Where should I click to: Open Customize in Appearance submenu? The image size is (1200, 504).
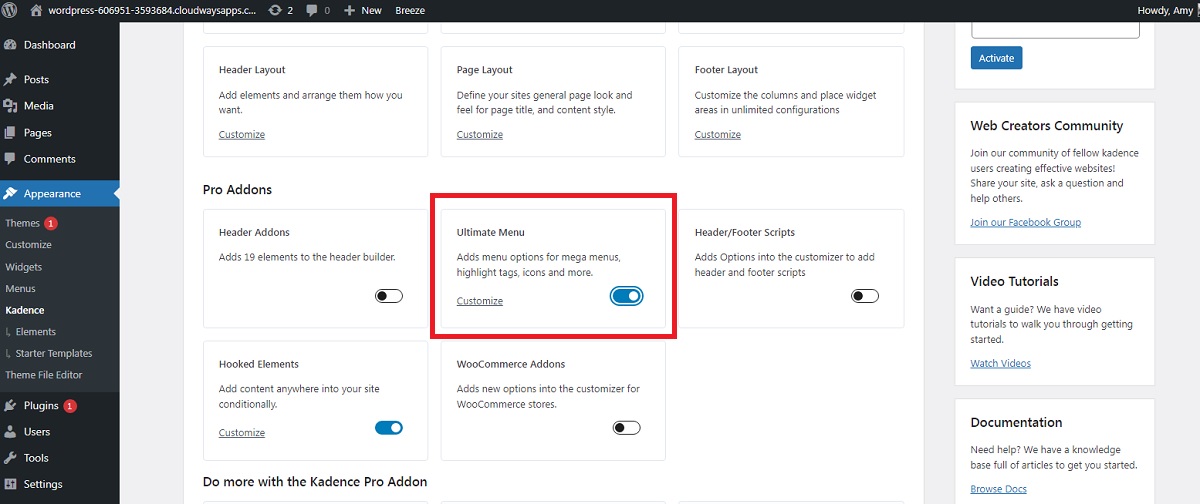(x=28, y=245)
